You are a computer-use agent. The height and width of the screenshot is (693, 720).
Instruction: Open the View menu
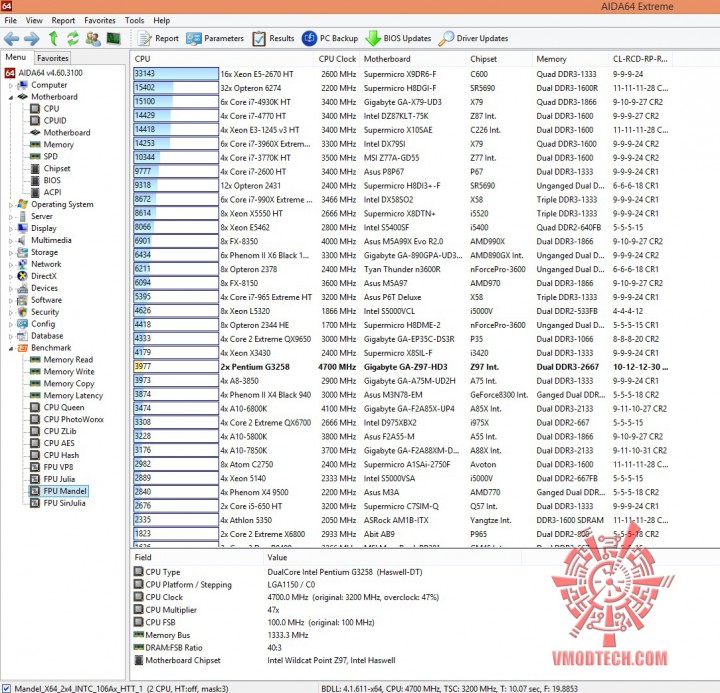point(34,20)
